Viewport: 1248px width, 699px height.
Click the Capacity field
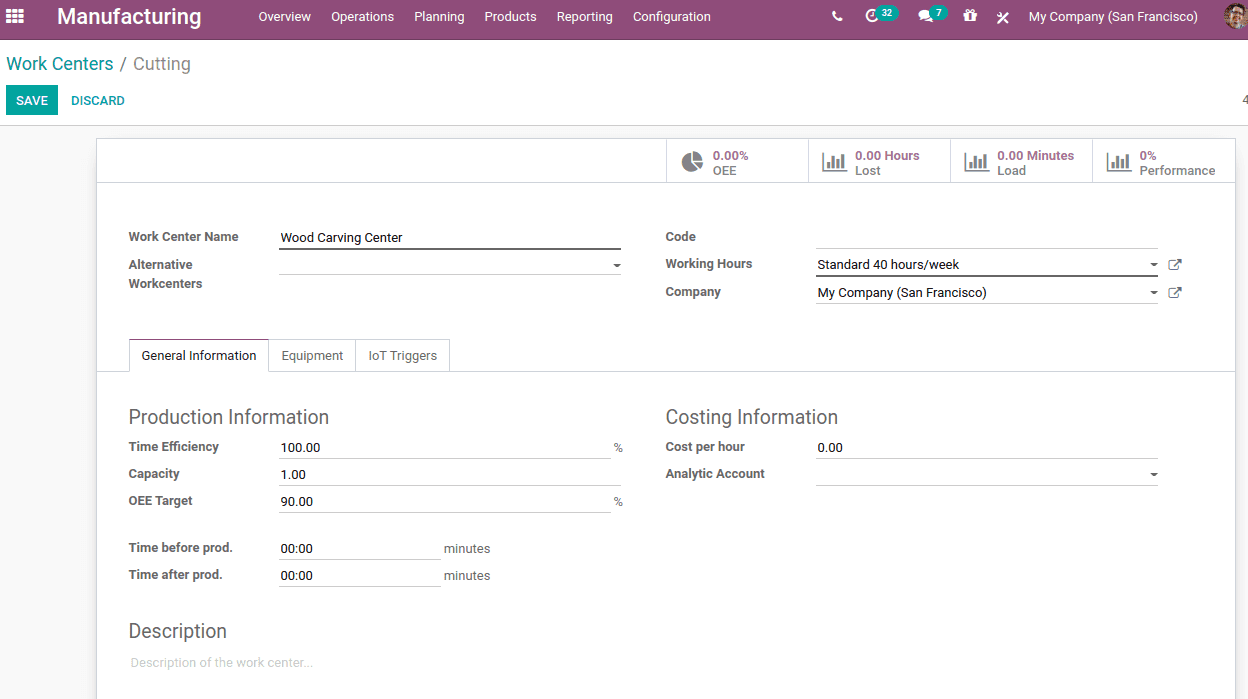(450, 475)
